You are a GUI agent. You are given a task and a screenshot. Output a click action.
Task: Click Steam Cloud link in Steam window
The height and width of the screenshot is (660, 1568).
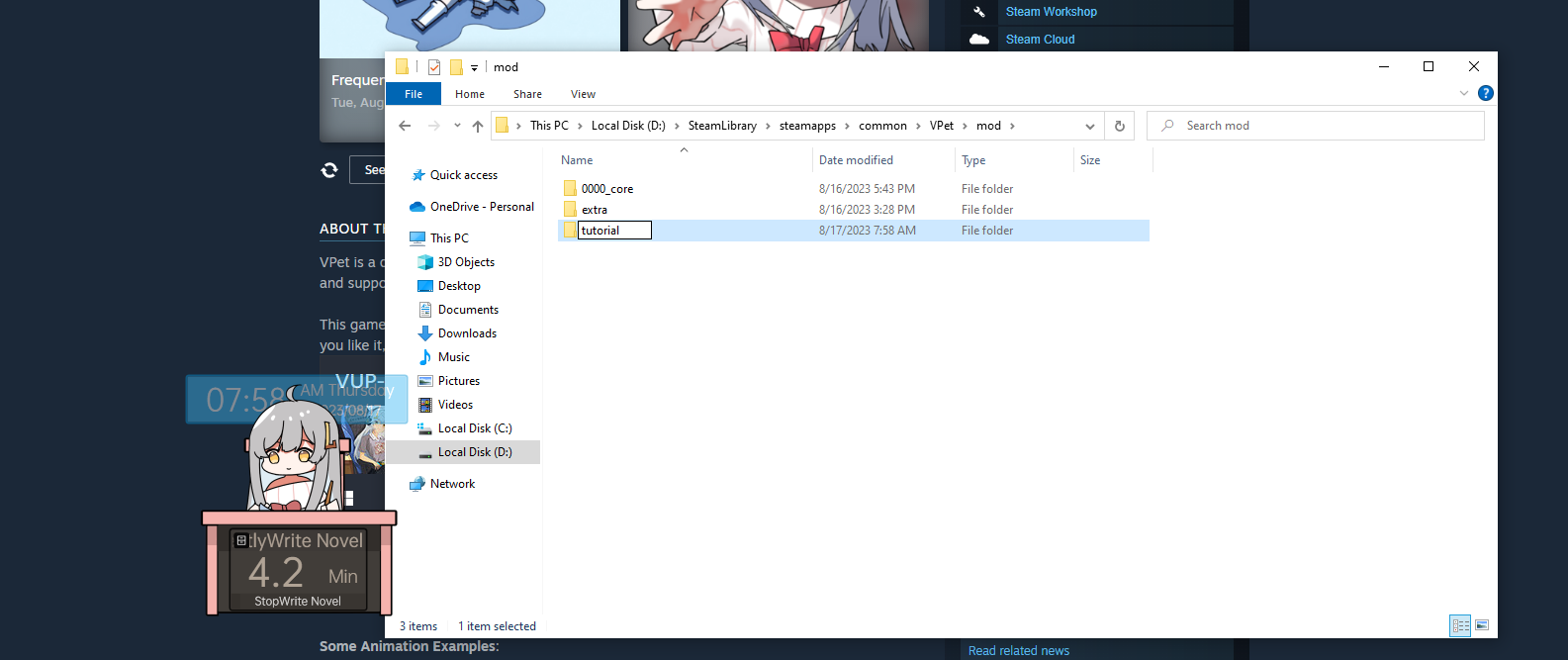coord(1040,40)
